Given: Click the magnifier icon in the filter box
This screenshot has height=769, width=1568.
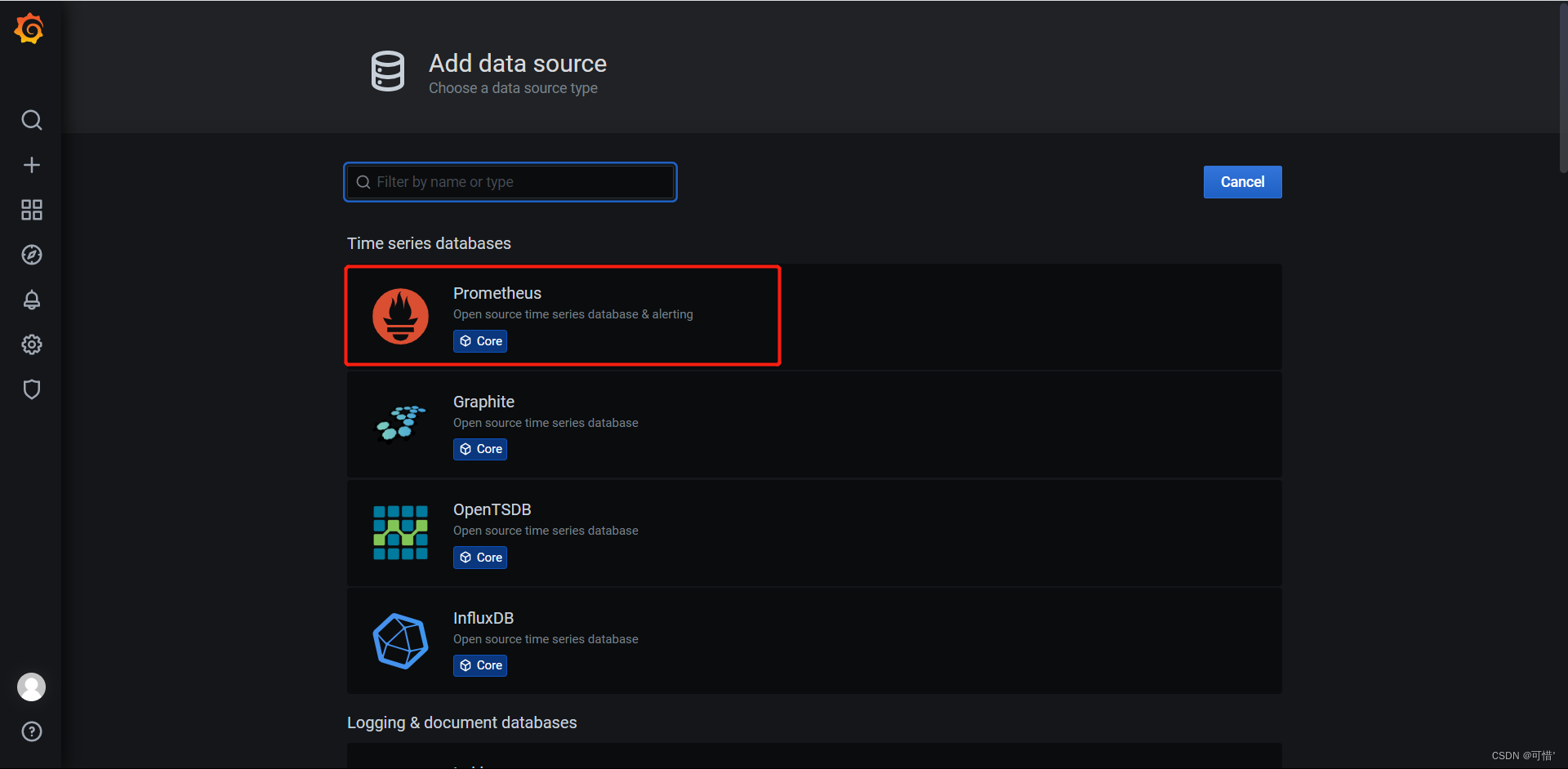Looking at the screenshot, I should coord(363,182).
